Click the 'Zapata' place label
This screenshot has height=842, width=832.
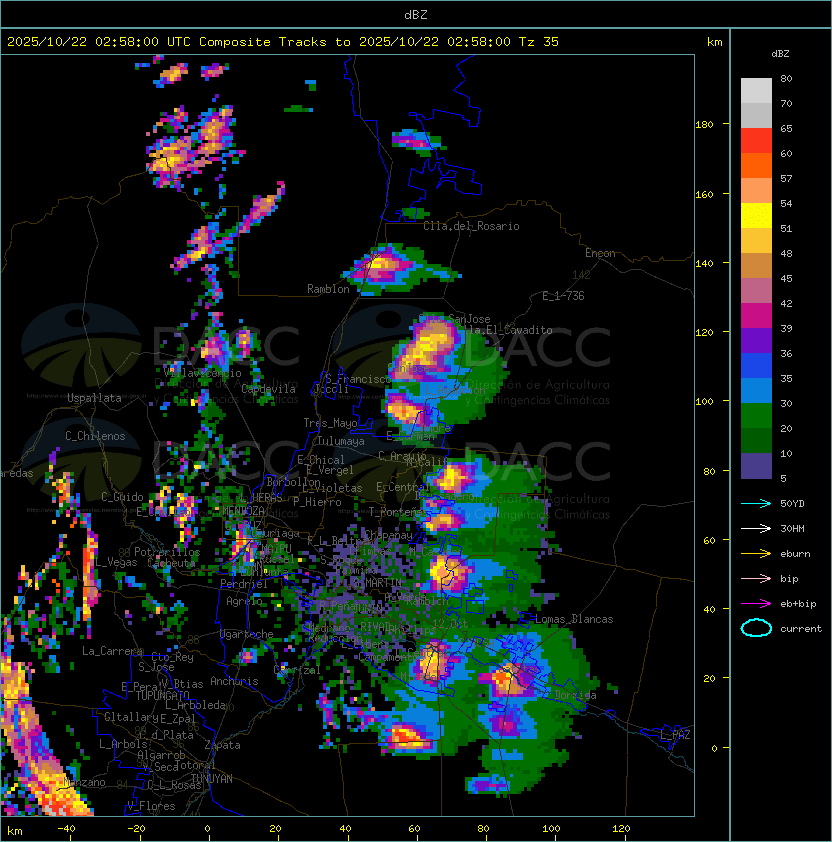tap(222, 745)
